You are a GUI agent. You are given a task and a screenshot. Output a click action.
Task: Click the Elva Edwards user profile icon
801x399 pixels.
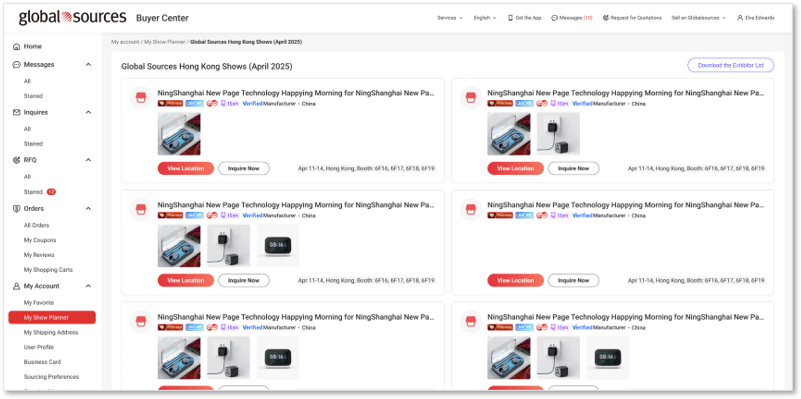click(x=740, y=18)
